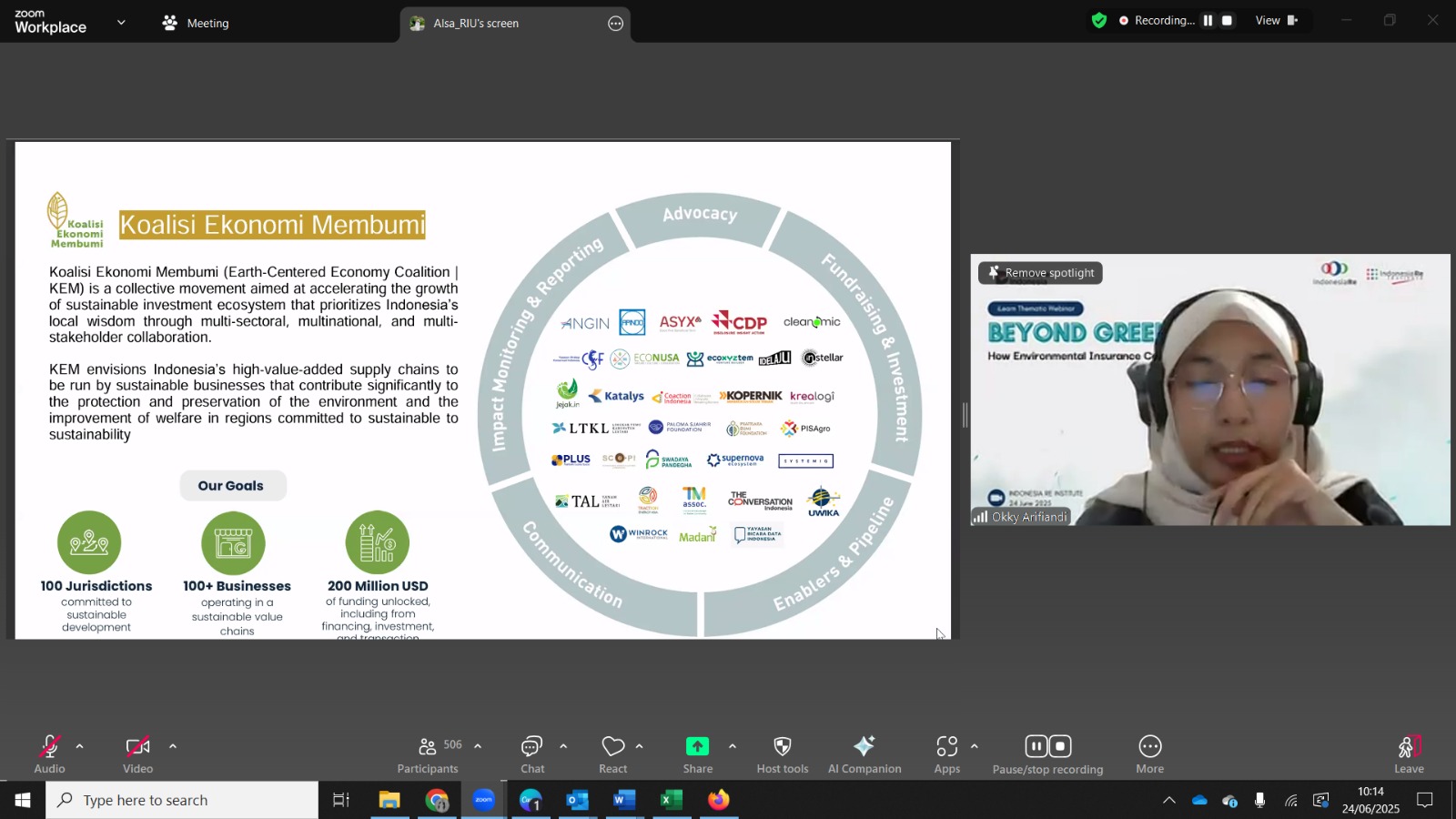Unmute the Audio microphone
1456x819 pixels.
[50, 754]
